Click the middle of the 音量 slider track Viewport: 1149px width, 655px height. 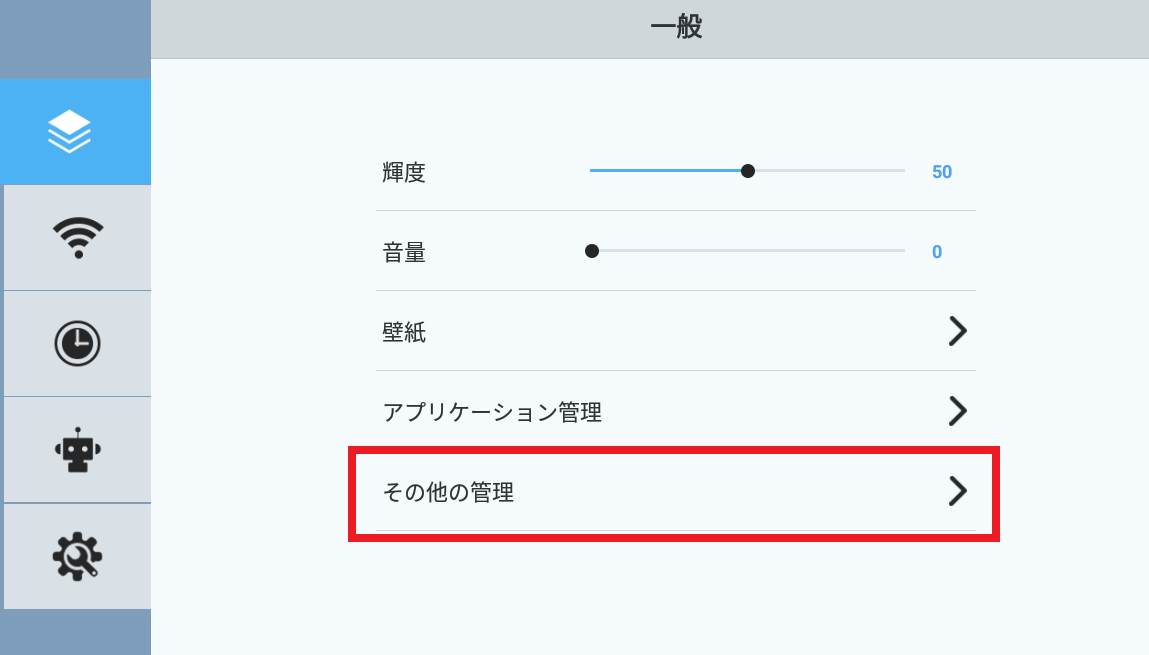(747, 251)
